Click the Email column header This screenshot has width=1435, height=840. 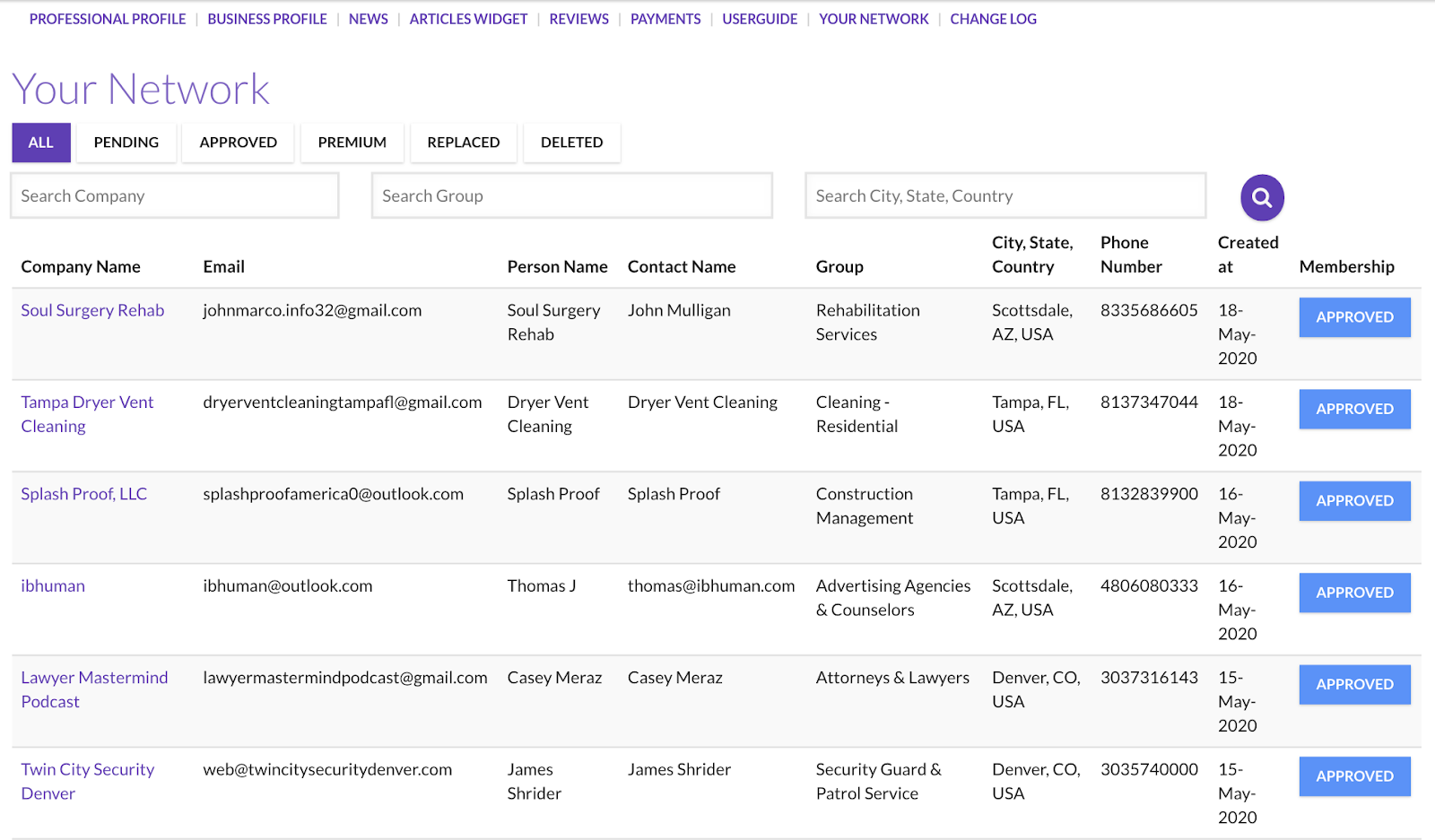click(x=223, y=266)
